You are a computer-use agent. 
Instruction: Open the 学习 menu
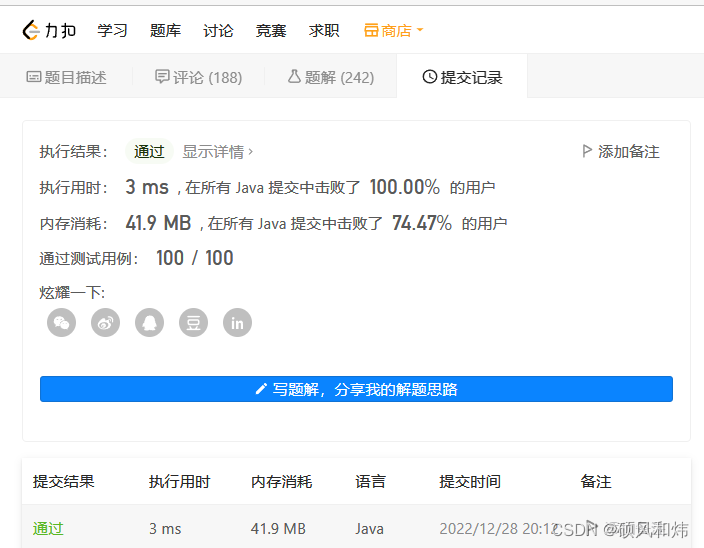coord(112,31)
